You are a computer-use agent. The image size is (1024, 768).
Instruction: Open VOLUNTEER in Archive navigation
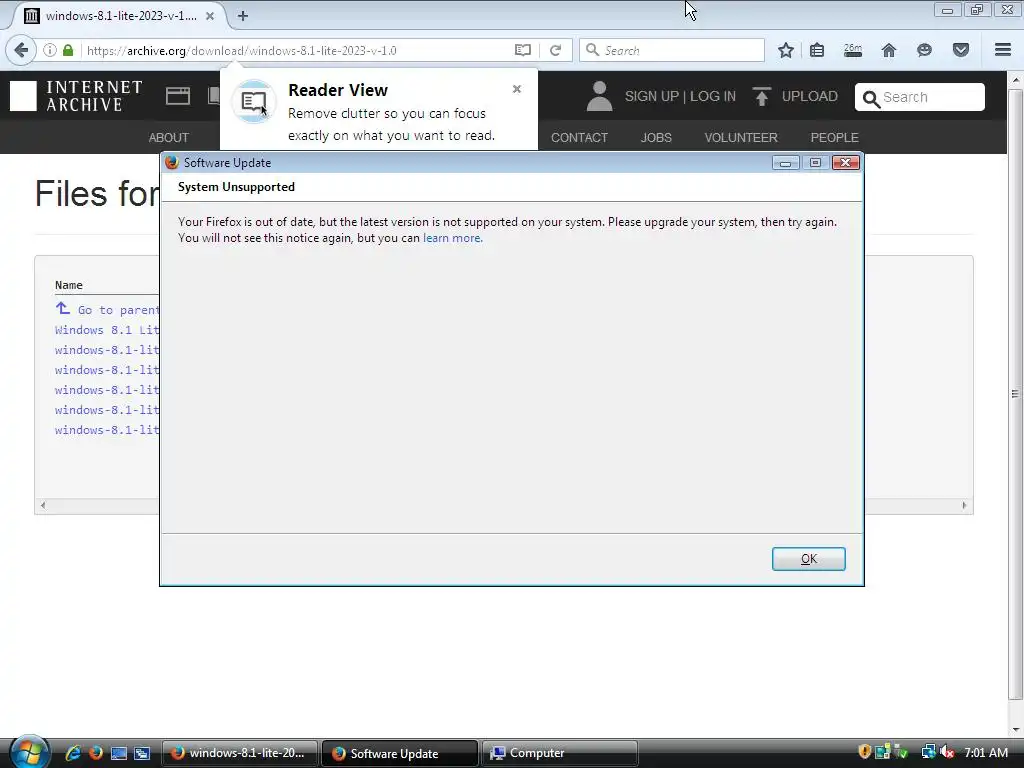click(741, 137)
